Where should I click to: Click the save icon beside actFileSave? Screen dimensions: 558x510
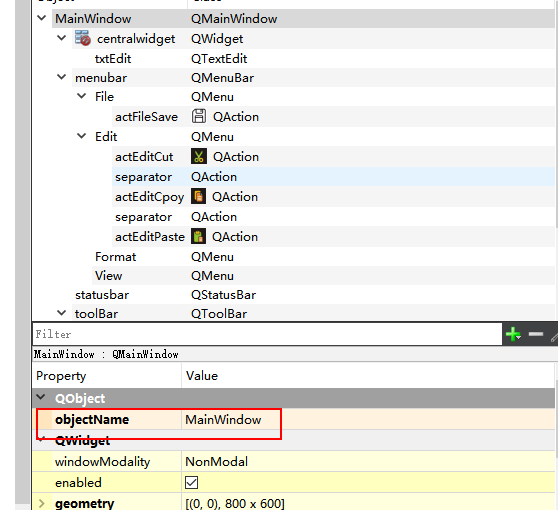[199, 116]
